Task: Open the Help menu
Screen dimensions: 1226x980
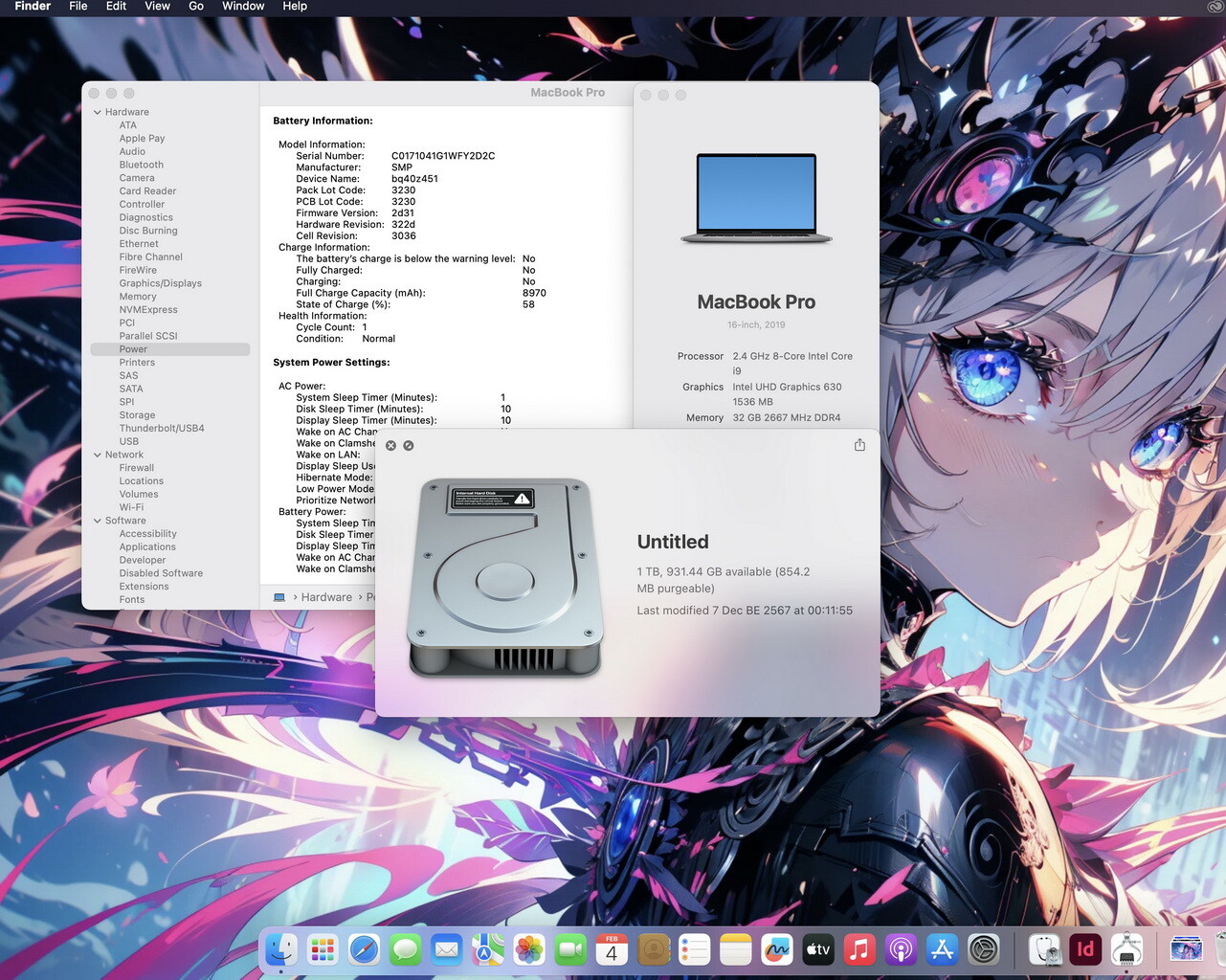Action: click(x=295, y=7)
